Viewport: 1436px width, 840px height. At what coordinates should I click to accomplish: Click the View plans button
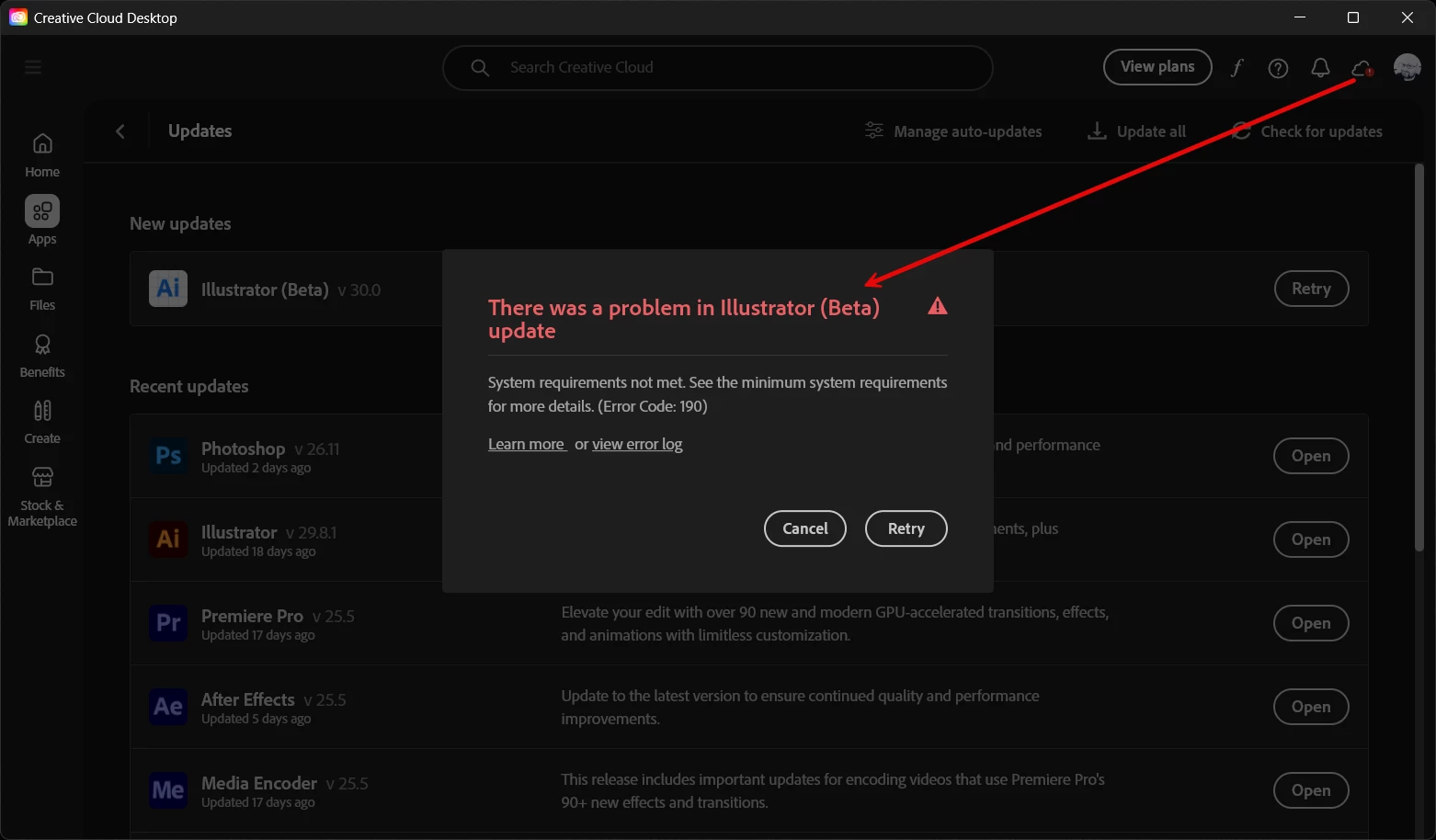point(1157,67)
